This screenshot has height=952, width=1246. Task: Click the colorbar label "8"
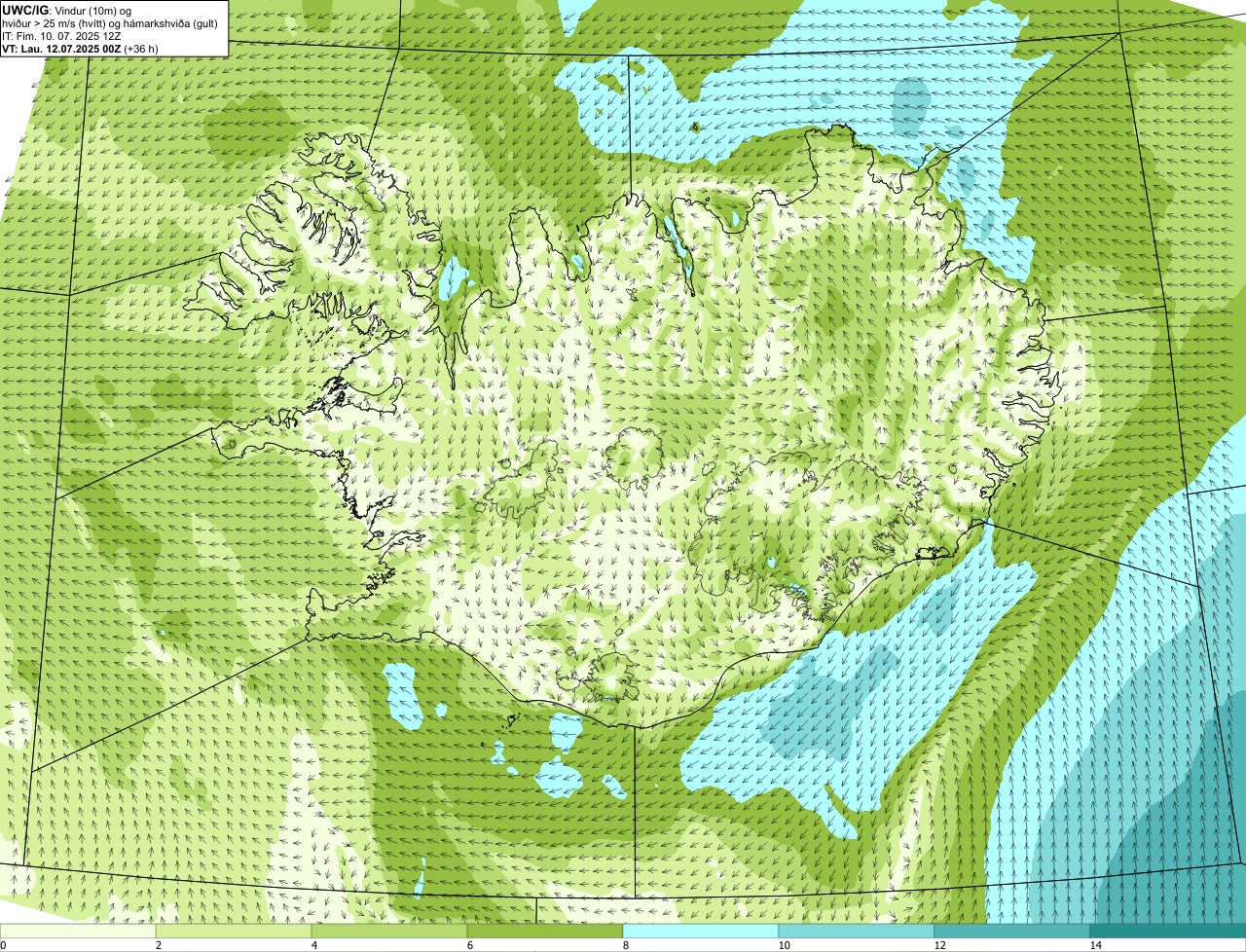pos(626,945)
